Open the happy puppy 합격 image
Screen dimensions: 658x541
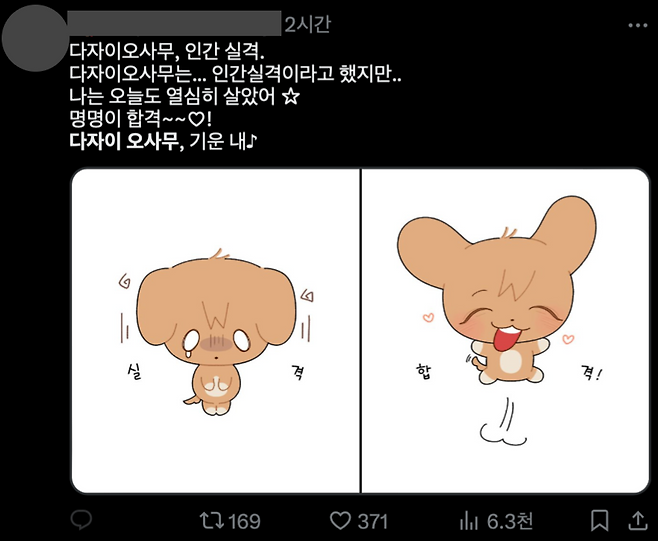coord(505,331)
